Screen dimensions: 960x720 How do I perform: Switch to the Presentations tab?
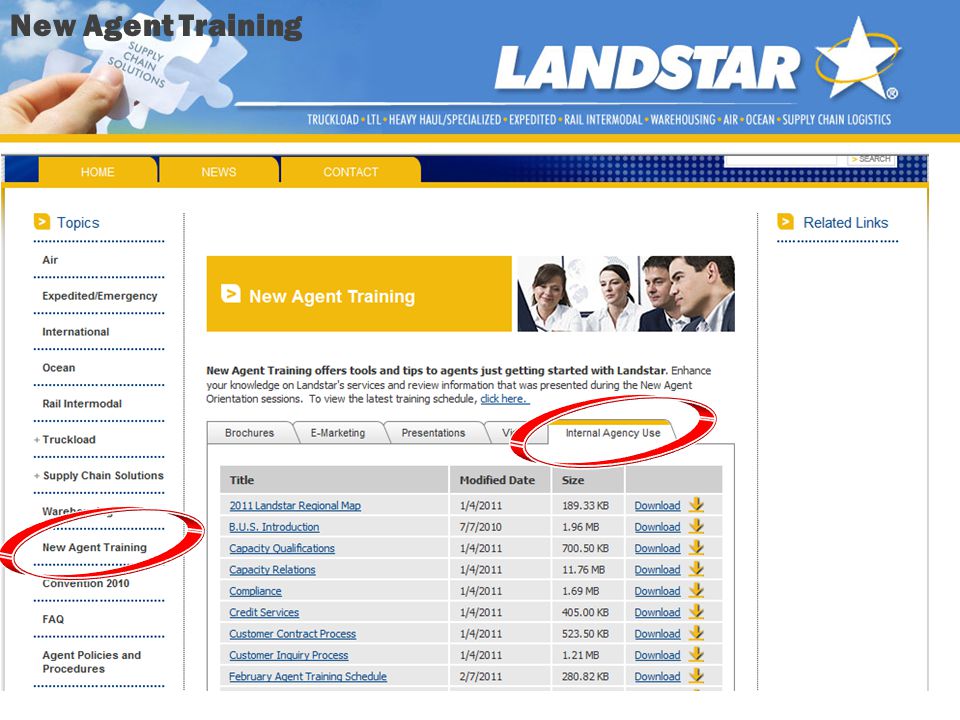pos(433,433)
